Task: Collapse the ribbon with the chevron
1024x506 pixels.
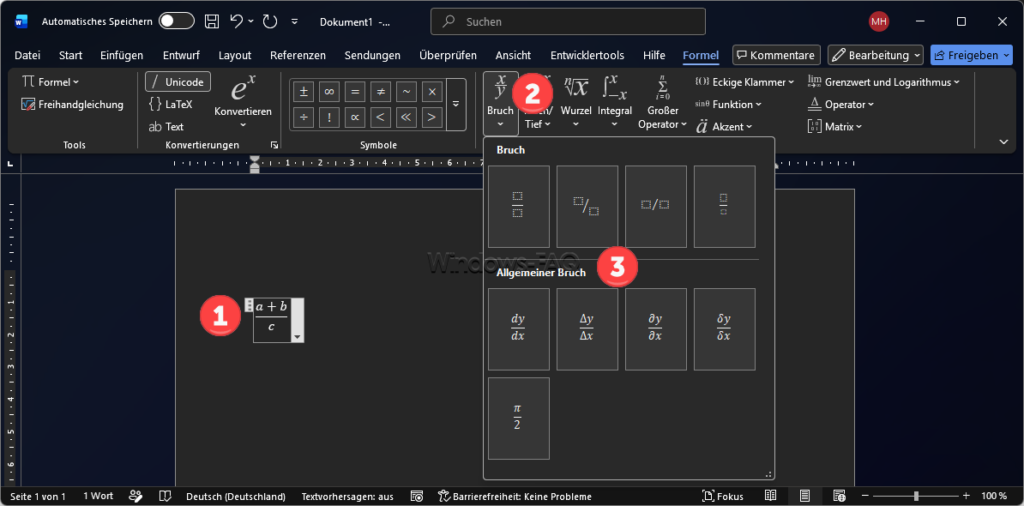Action: [x=1004, y=142]
